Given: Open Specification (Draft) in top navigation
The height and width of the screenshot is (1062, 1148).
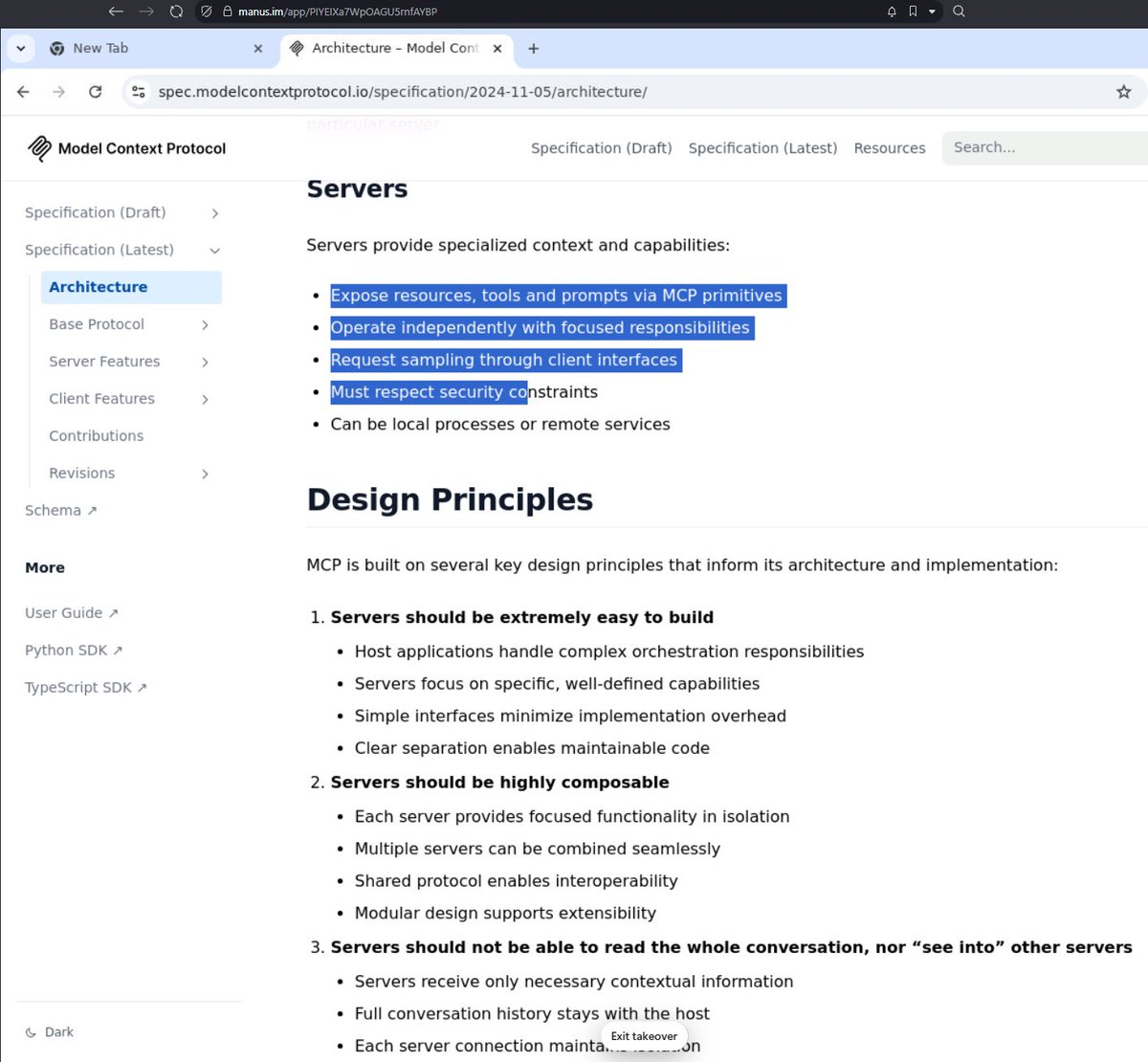Looking at the screenshot, I should click(602, 148).
